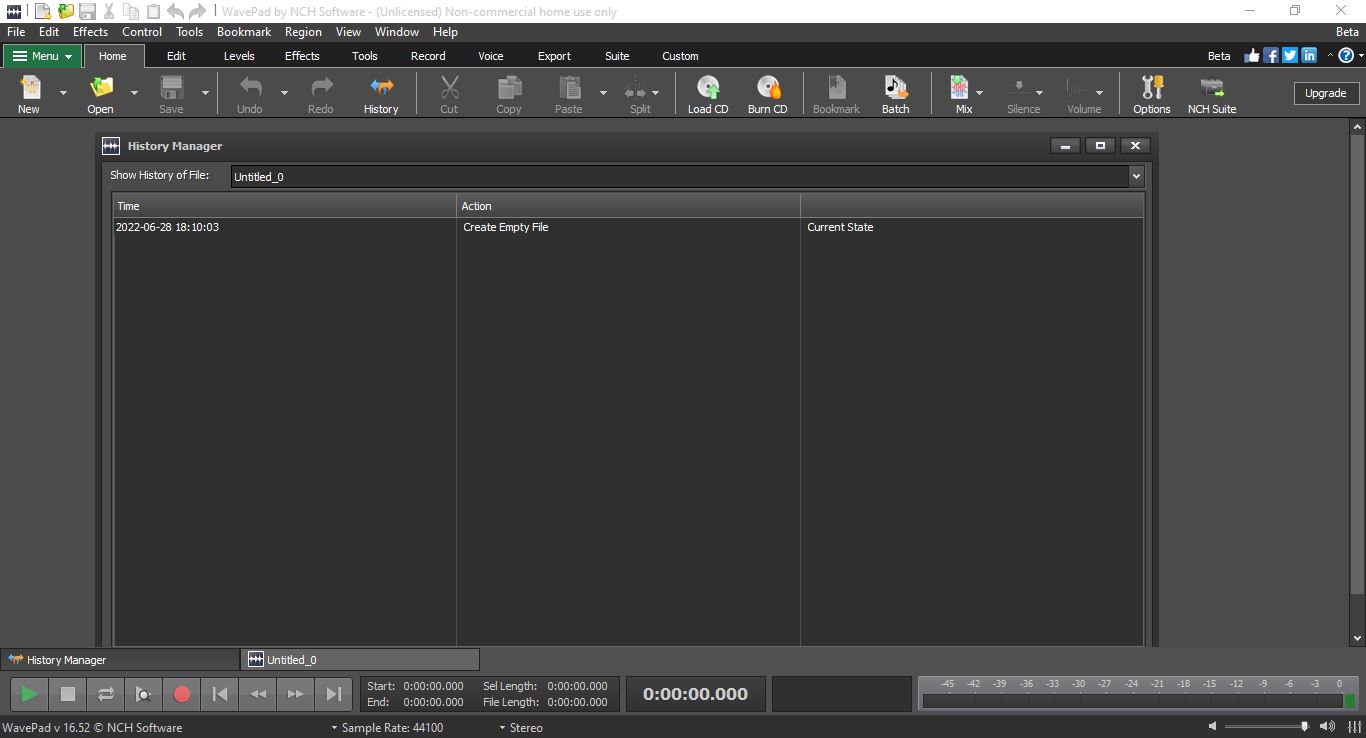Open NCH Suite toolbox icon
This screenshot has height=738, width=1366.
[x=1212, y=94]
